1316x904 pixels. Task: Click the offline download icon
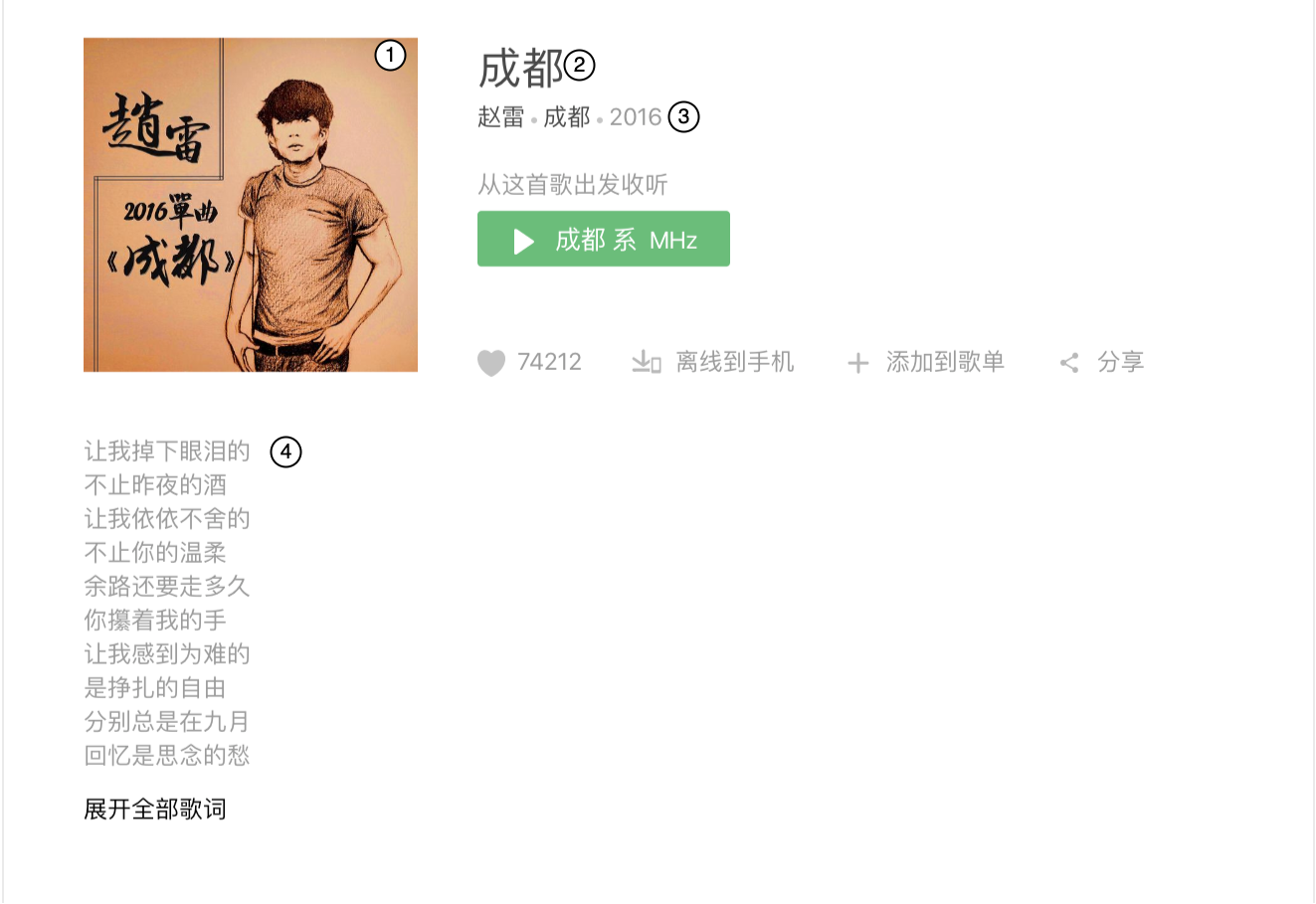pos(647,362)
